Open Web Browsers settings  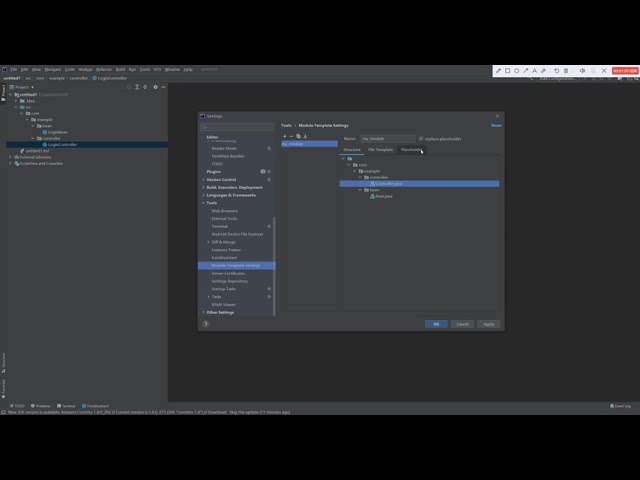pyautogui.click(x=224, y=211)
